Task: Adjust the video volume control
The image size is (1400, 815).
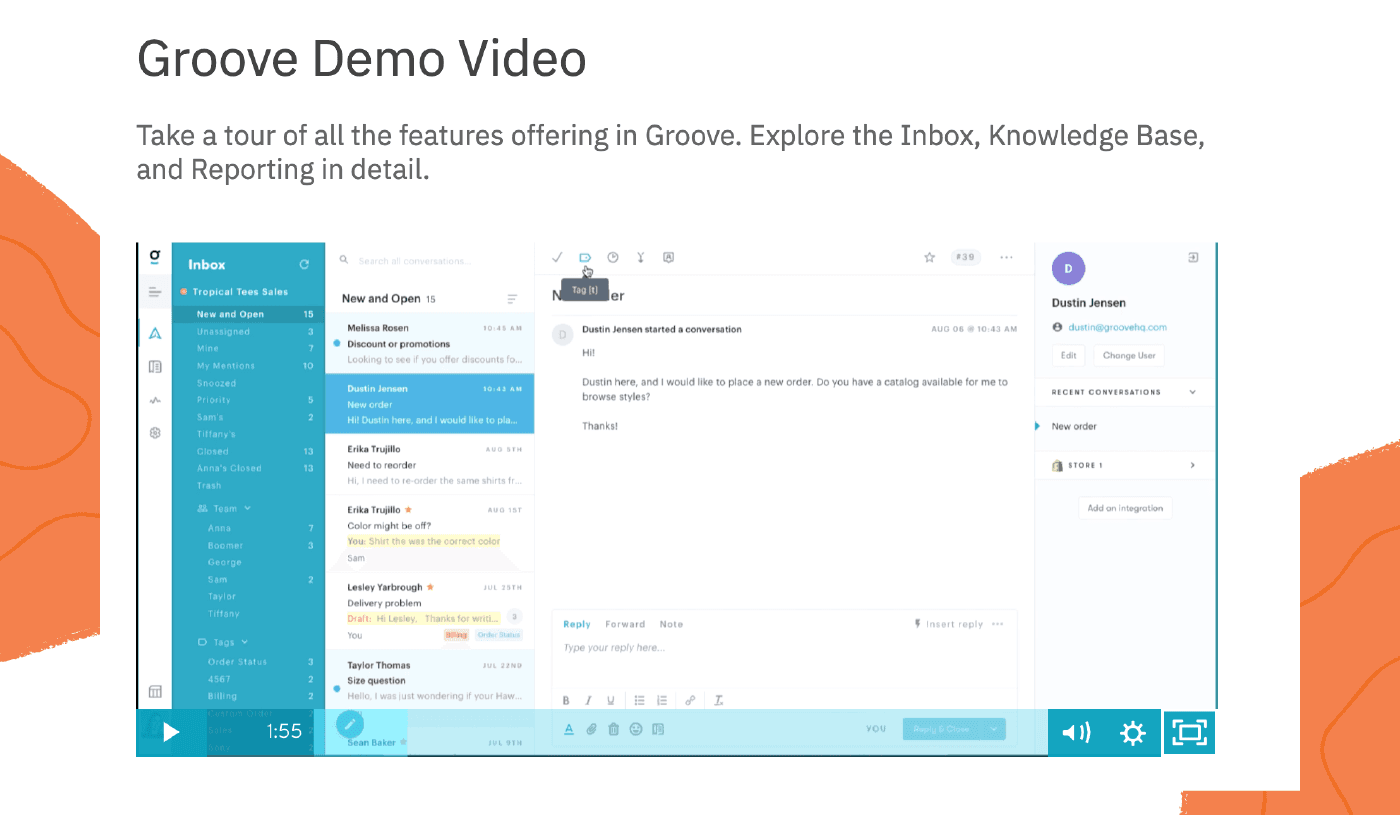Action: [x=1076, y=732]
